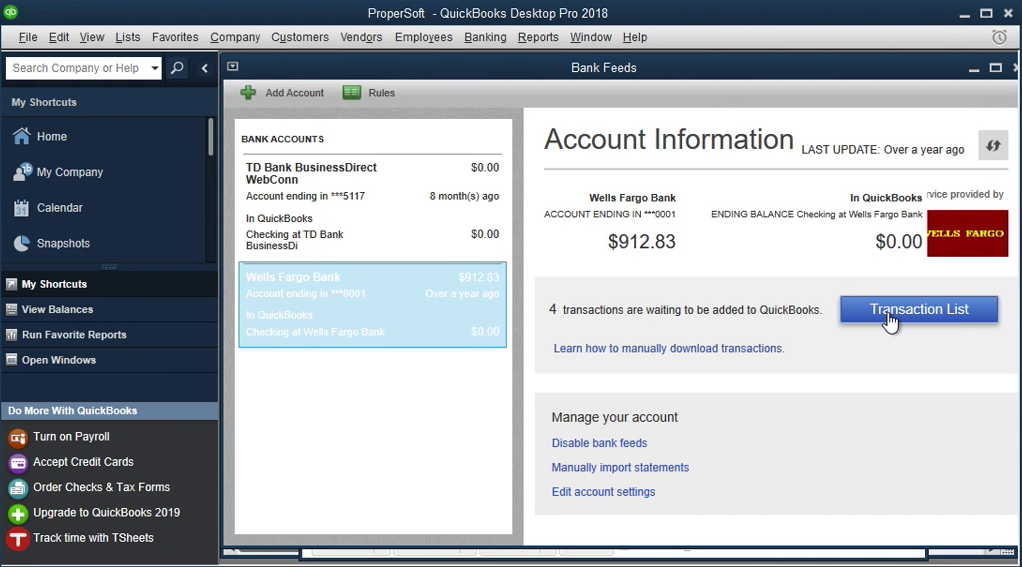Click the View Balances label
Viewport: 1022px width, 567px height.
click(x=57, y=310)
